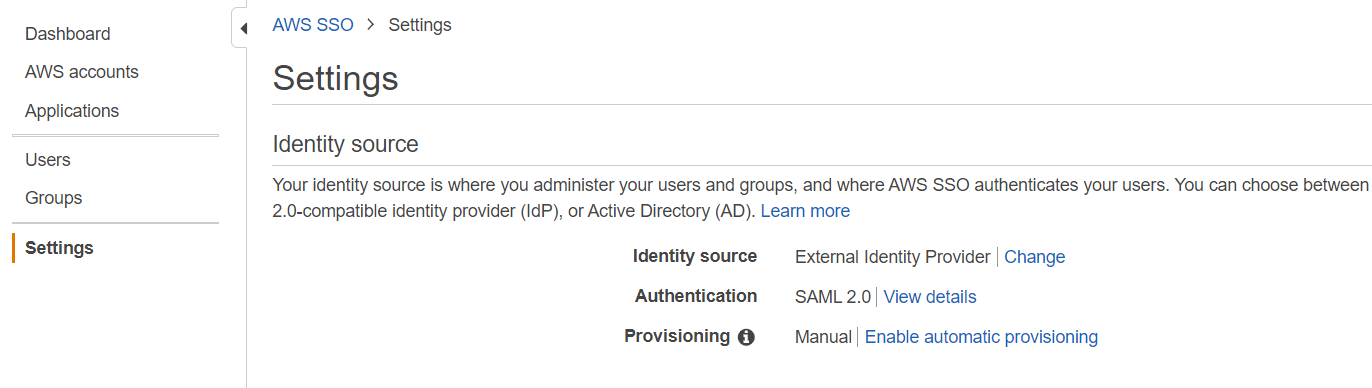
Task: Select the Settings sidebar item
Action: point(59,248)
